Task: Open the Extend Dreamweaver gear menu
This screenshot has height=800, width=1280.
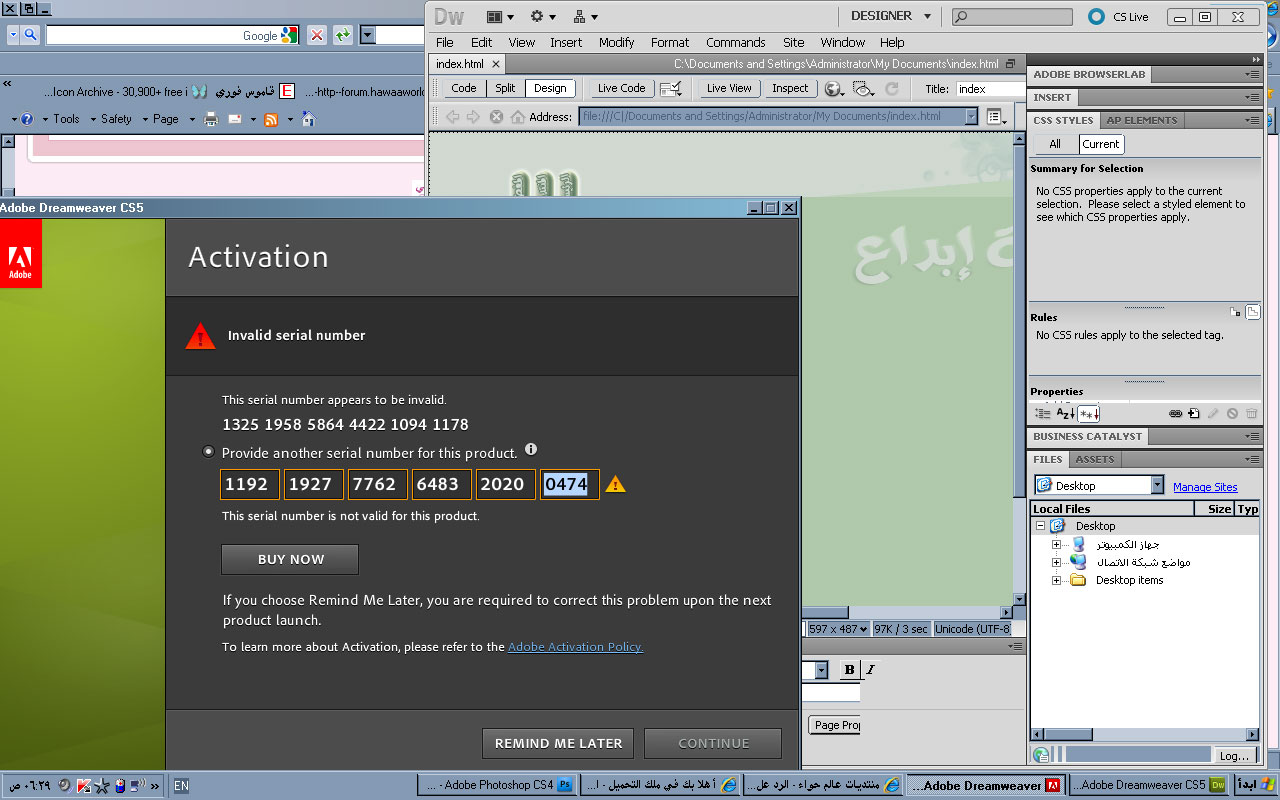Action: pos(543,17)
